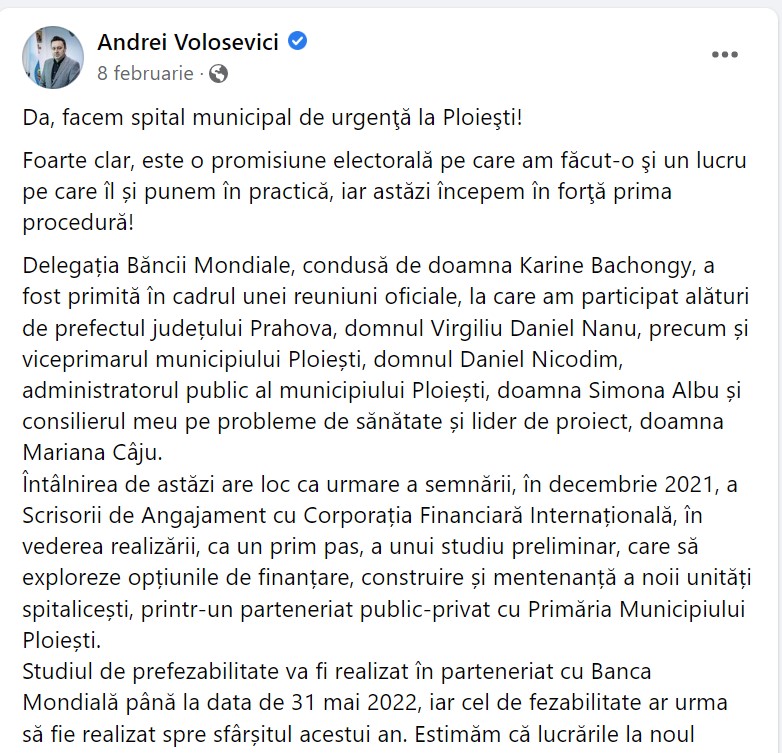Open Andrei Volosevici's profile picture
The height and width of the screenshot is (753, 782).
(53, 57)
